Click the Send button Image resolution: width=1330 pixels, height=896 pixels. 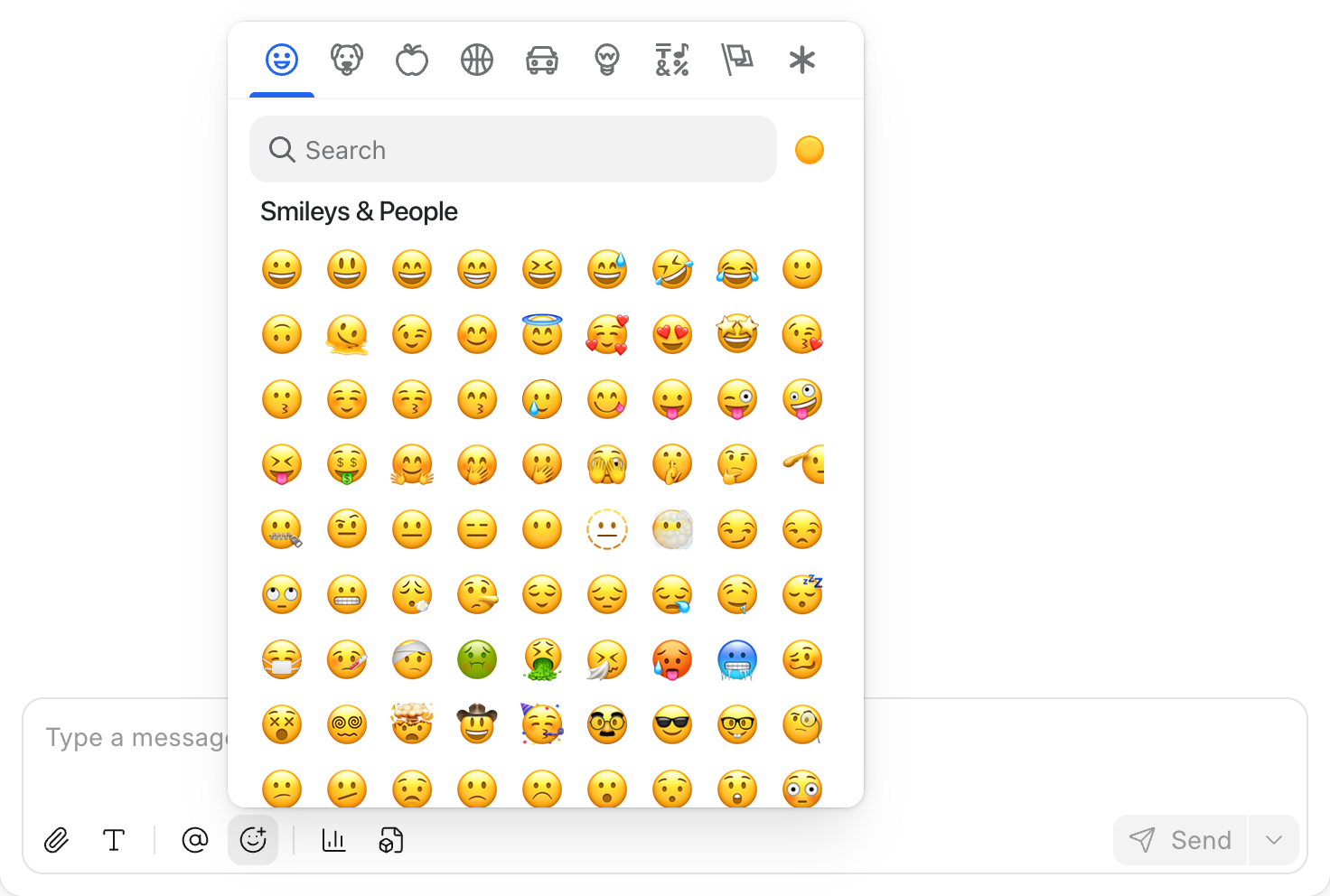click(1180, 840)
